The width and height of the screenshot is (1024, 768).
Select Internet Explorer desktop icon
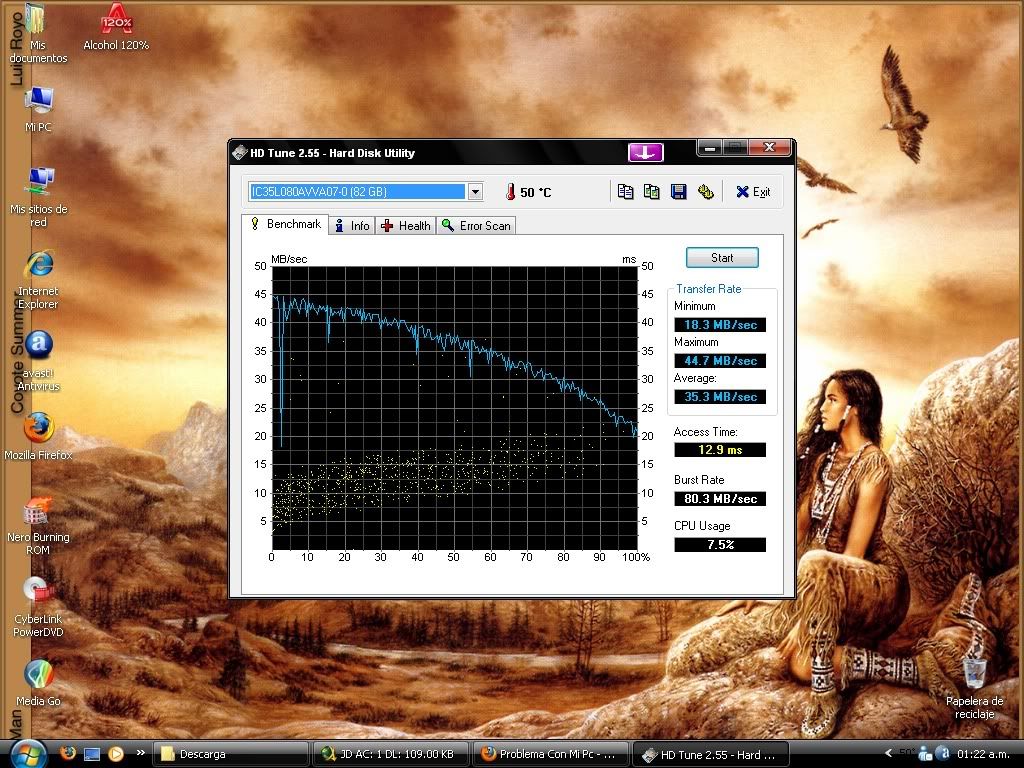(x=38, y=280)
